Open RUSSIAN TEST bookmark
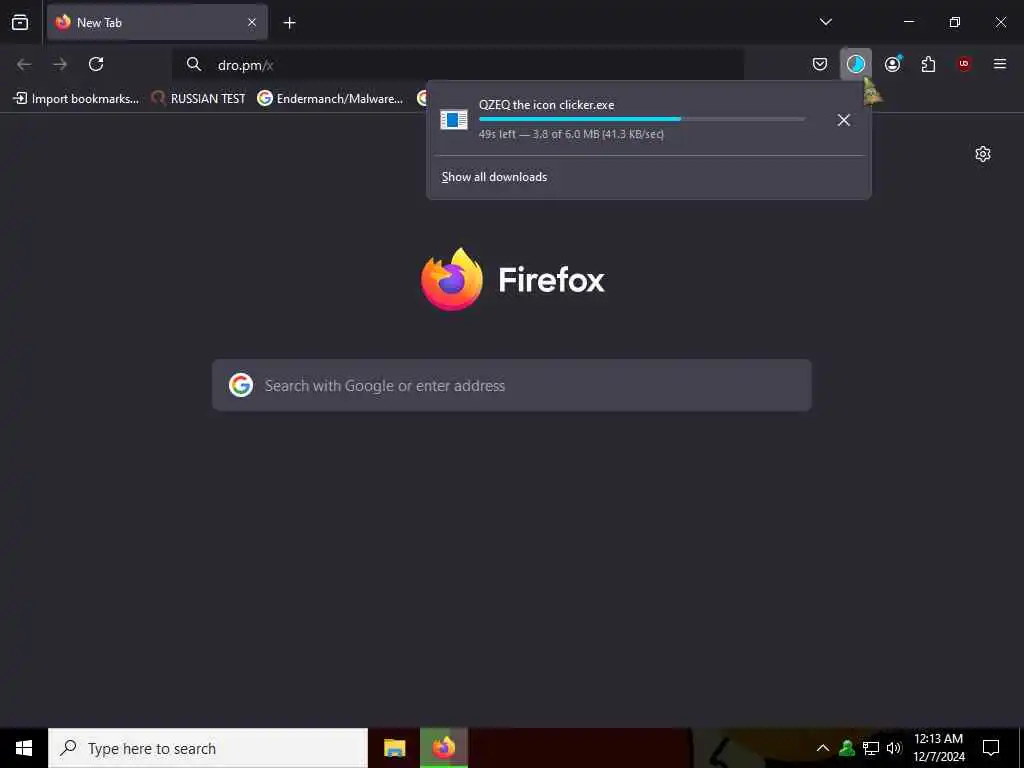 [199, 99]
